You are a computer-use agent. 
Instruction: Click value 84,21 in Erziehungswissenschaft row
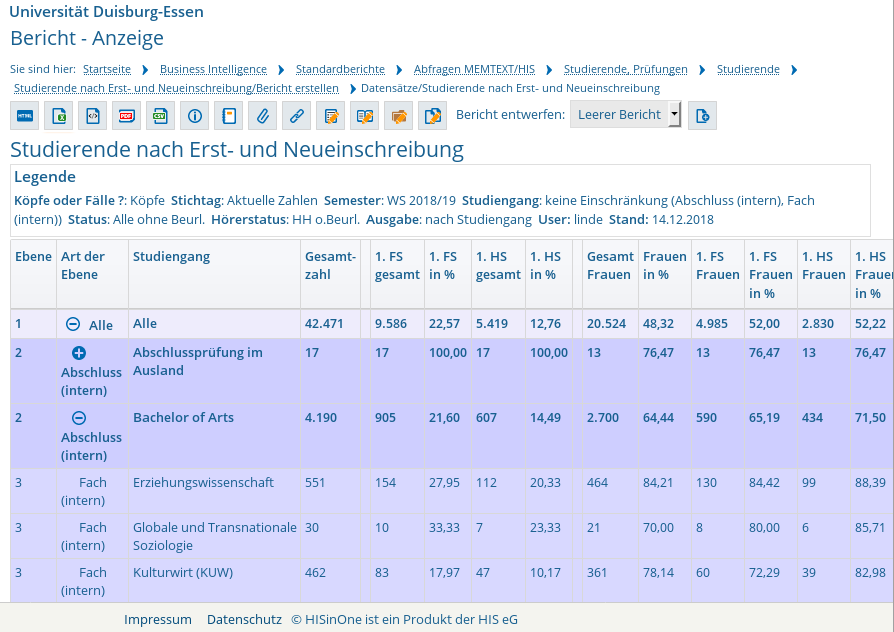point(658,483)
